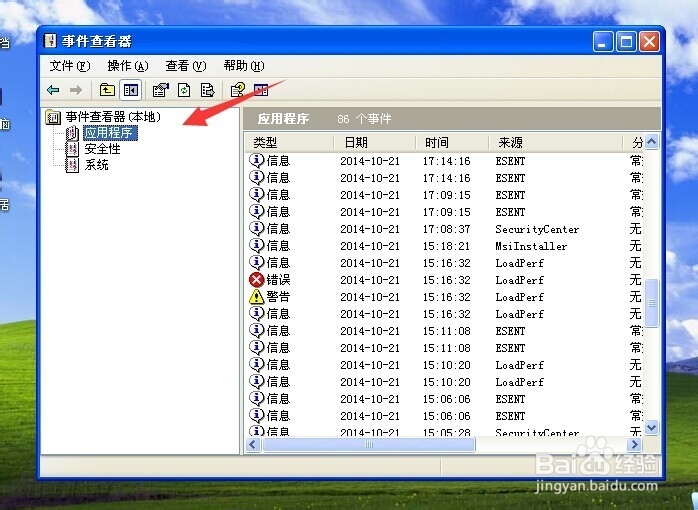Screen dimensions: 698x510
Task: Select the 事件查看器(本地) root node
Action: tap(113, 117)
